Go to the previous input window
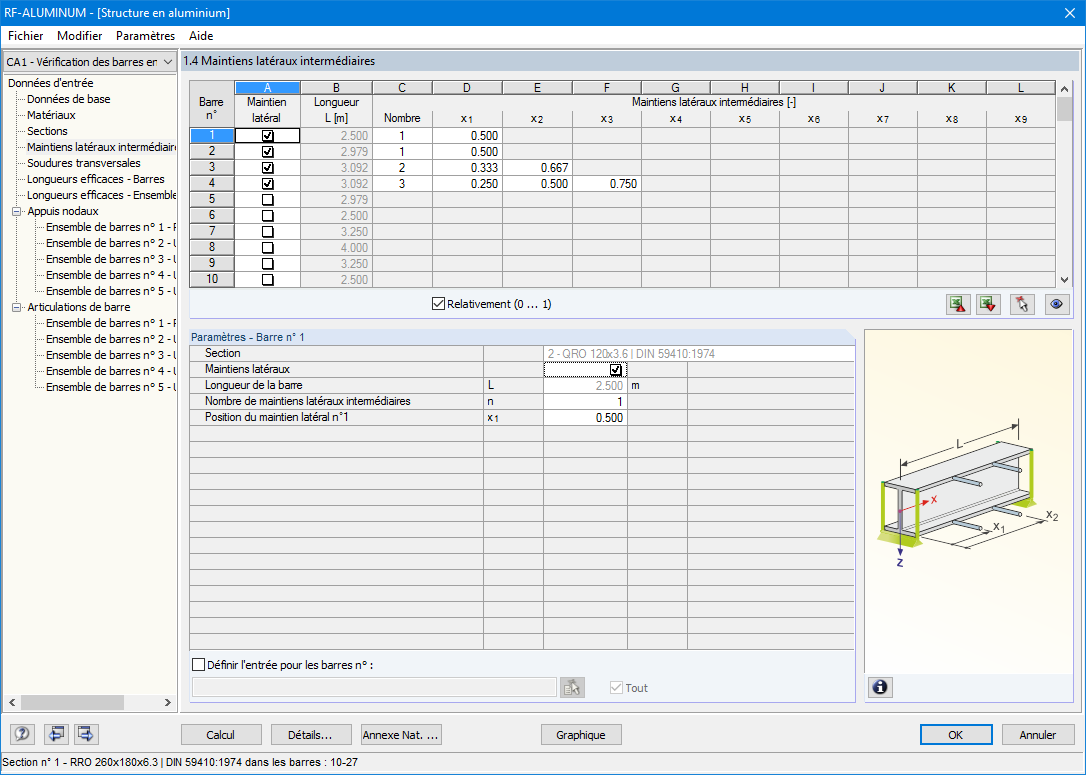This screenshot has height=775, width=1086. point(56,734)
